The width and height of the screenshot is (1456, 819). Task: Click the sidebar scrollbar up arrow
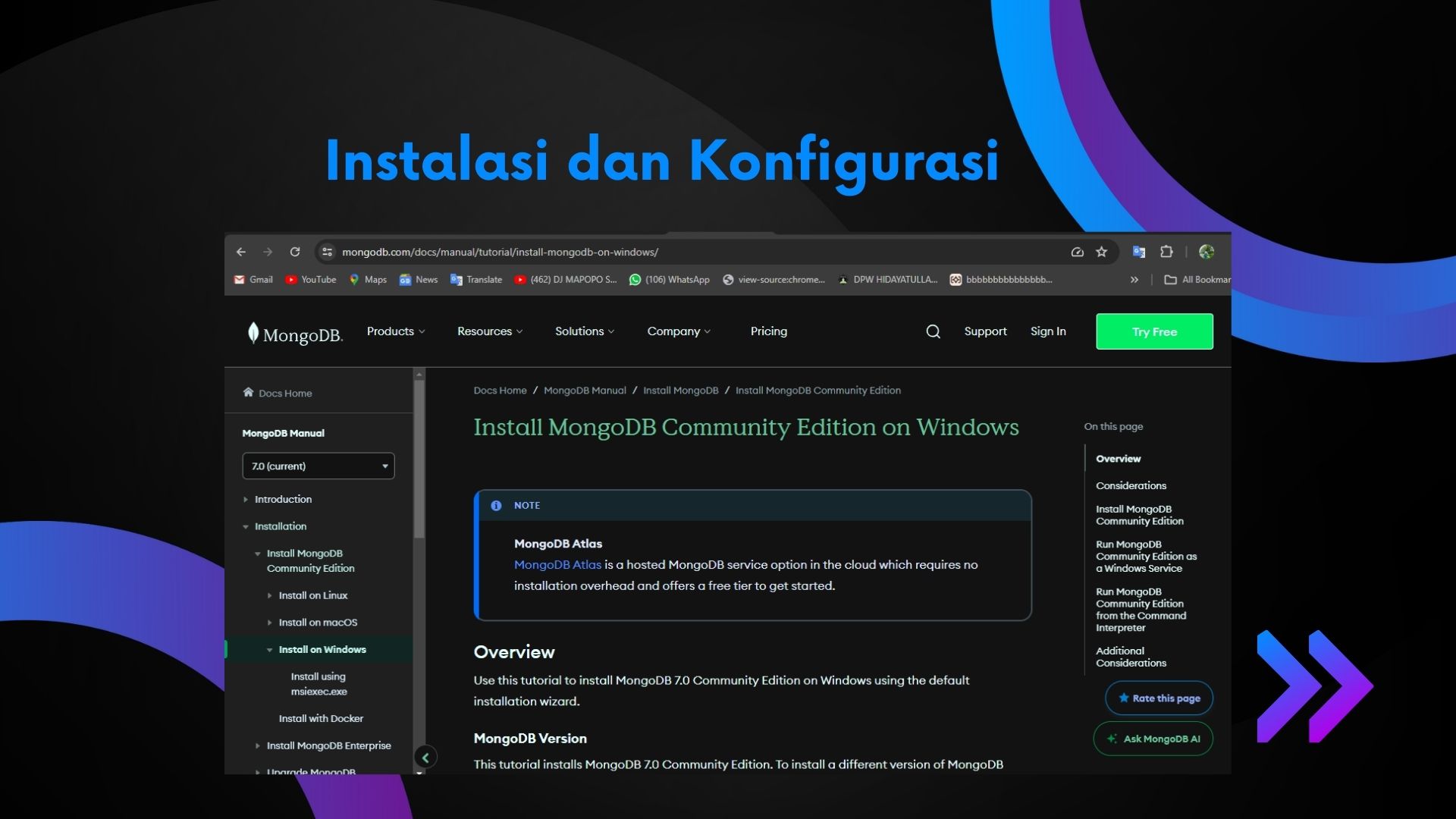pyautogui.click(x=419, y=374)
